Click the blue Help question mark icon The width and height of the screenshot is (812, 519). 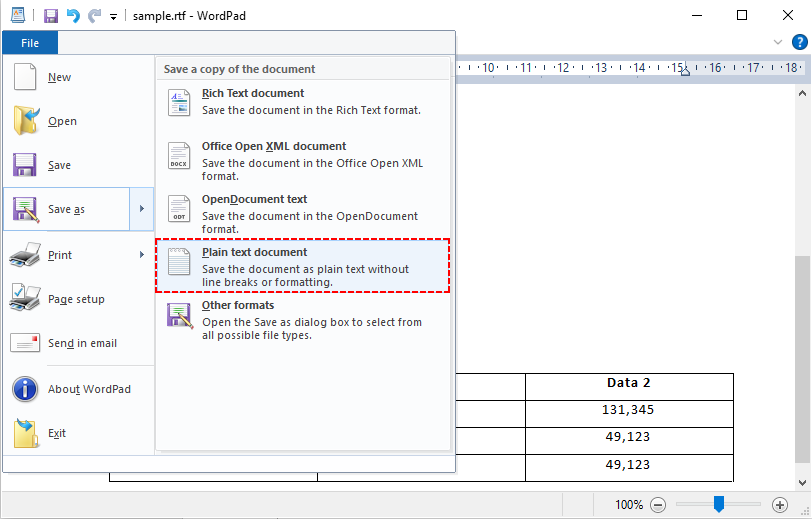pyautogui.click(x=800, y=42)
